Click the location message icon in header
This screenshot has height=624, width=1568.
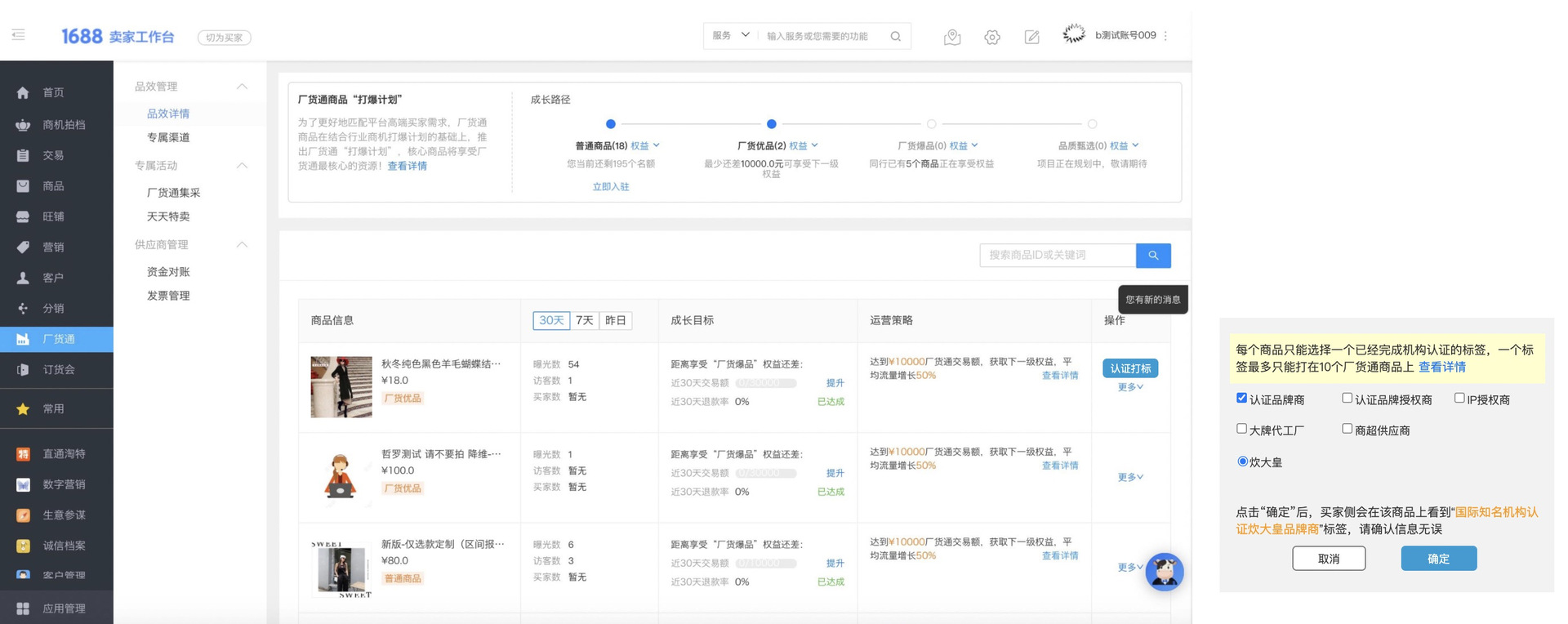click(x=951, y=37)
